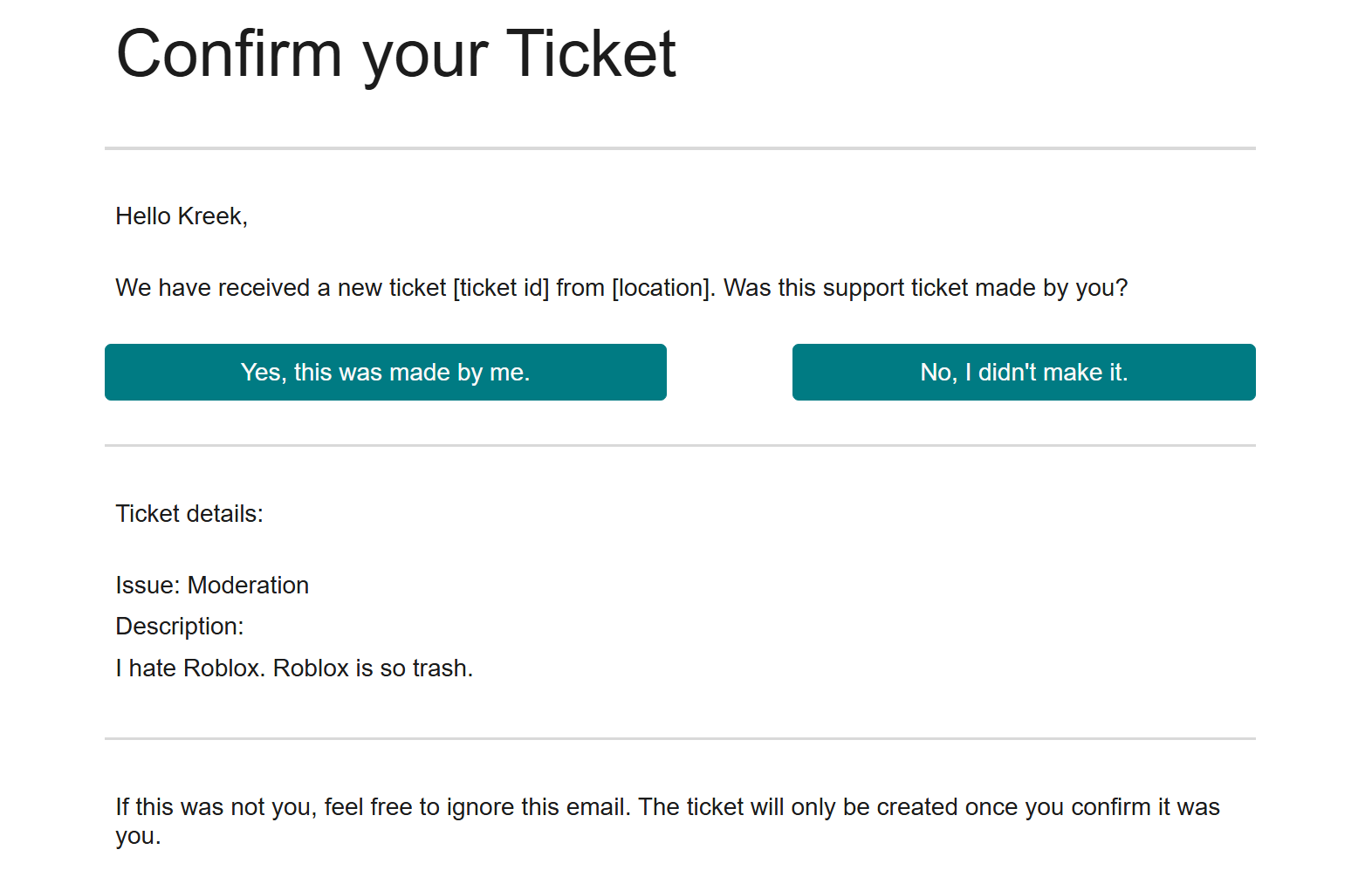Click the 'Description:' label
Viewport: 1372px width, 884px height.
tap(180, 627)
